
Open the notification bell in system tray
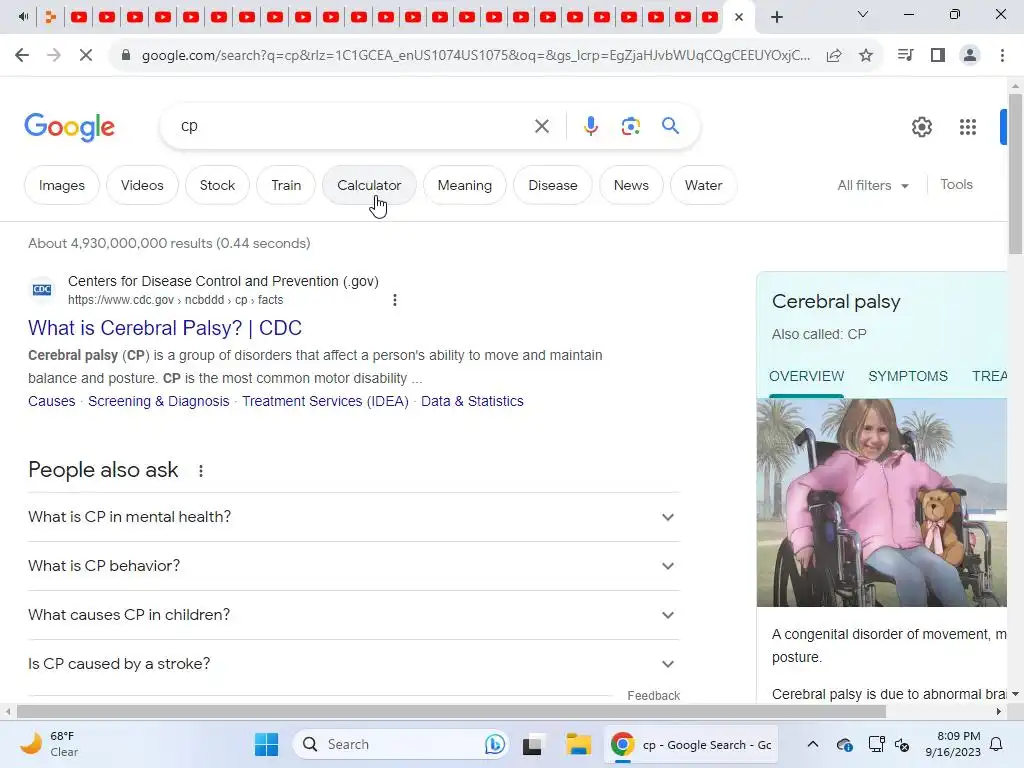tap(997, 744)
